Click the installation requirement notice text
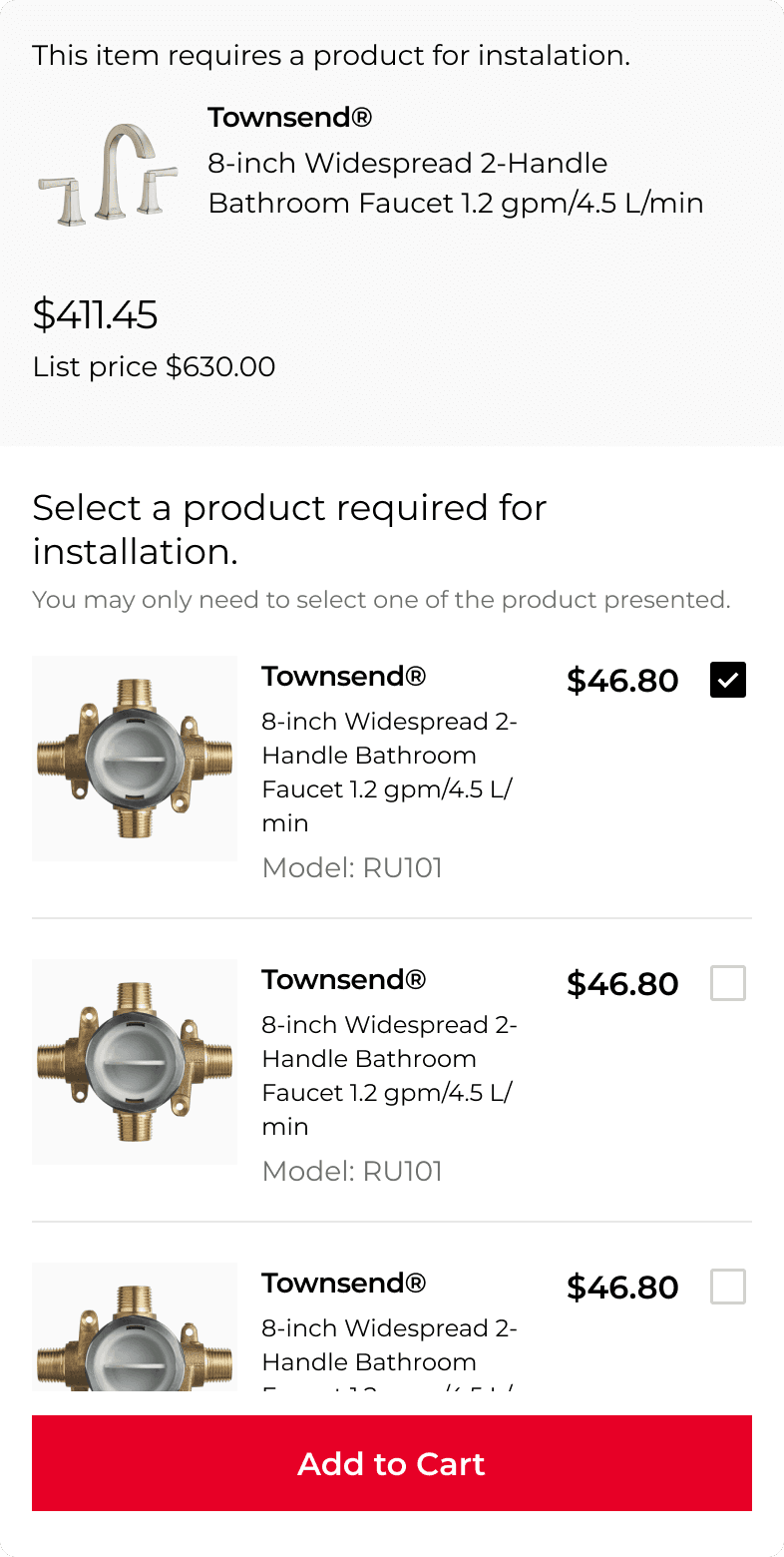Screen dimensions: 784x1557 [330, 56]
